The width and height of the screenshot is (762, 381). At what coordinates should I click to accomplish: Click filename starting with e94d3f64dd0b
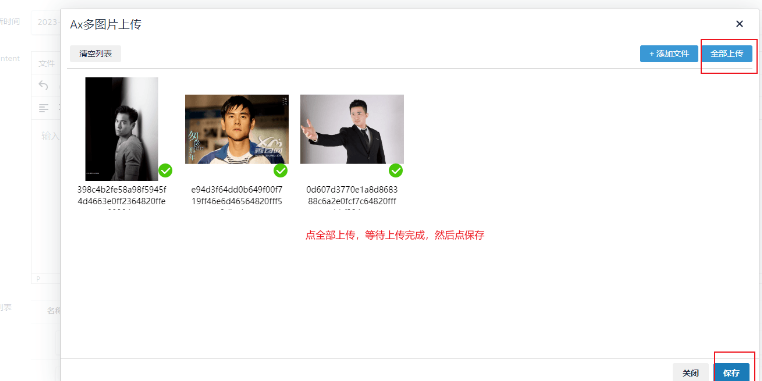click(x=237, y=195)
